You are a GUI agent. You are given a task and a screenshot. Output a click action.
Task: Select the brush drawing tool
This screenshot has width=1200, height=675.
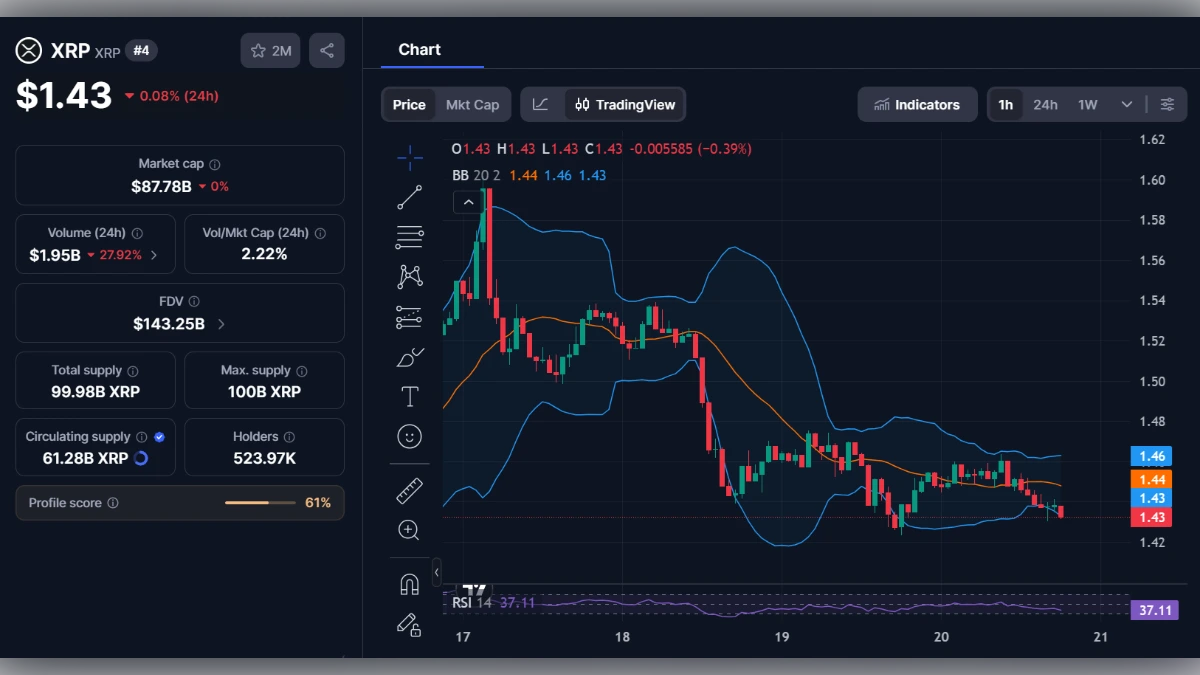click(x=409, y=356)
